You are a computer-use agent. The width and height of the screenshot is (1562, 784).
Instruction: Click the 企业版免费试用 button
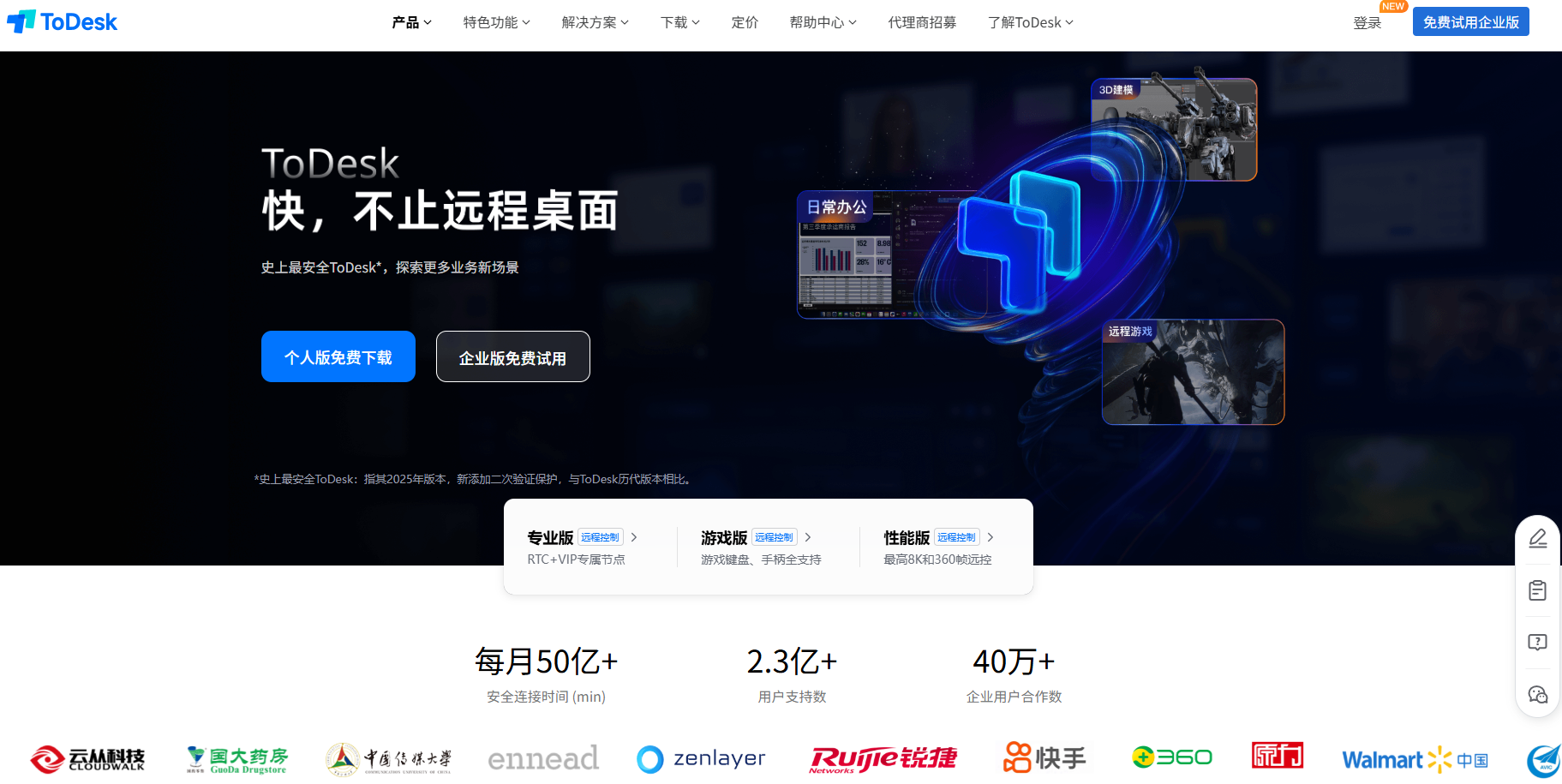(x=512, y=356)
